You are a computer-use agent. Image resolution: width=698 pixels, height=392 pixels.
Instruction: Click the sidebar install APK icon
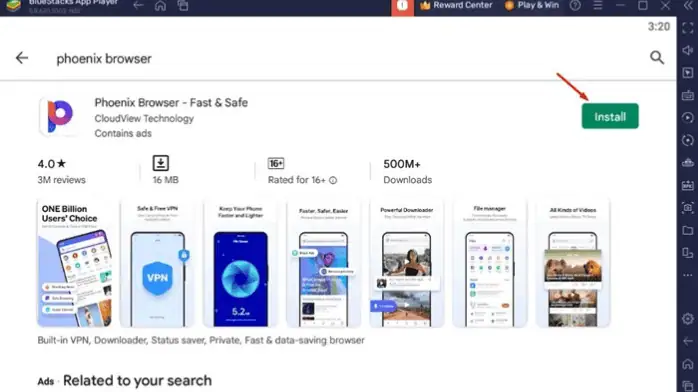click(x=688, y=185)
